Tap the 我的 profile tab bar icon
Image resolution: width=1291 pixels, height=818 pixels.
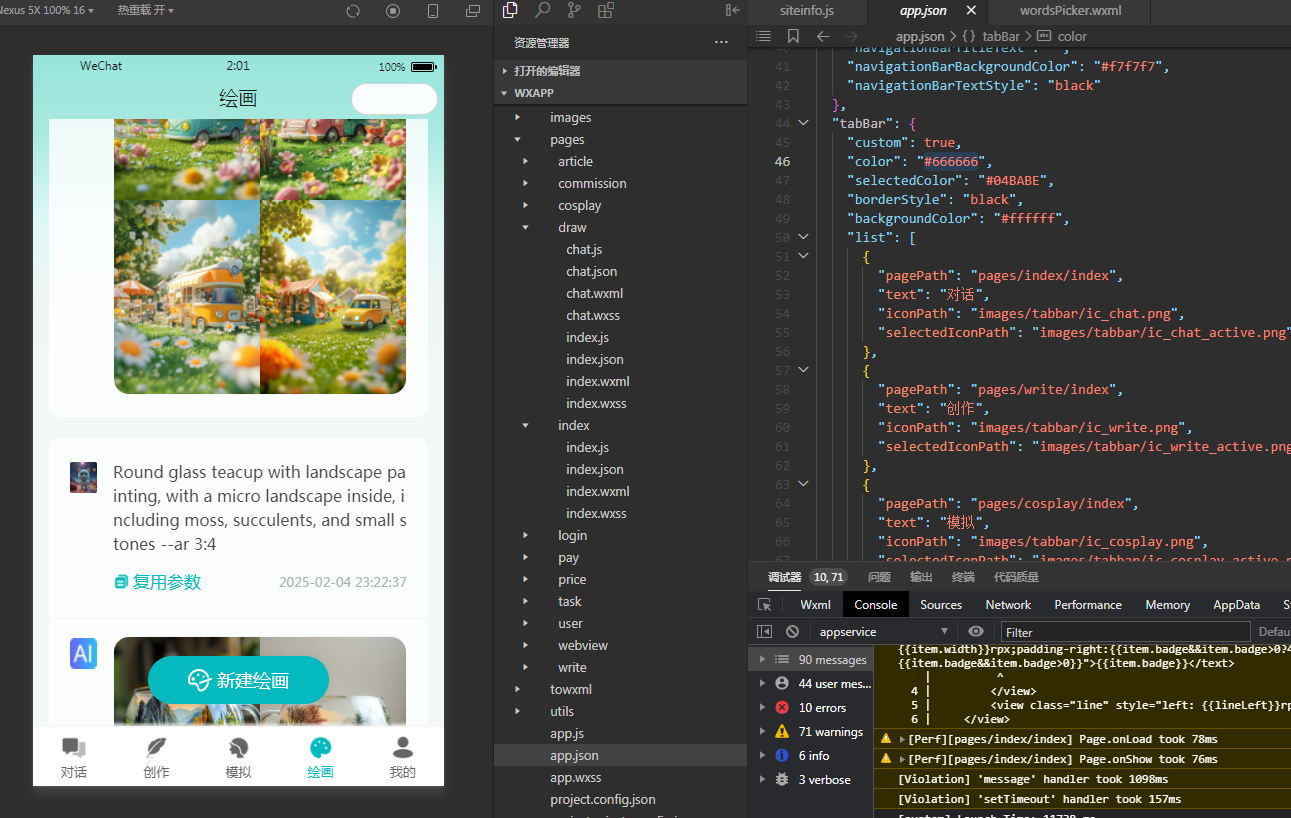pyautogui.click(x=403, y=747)
